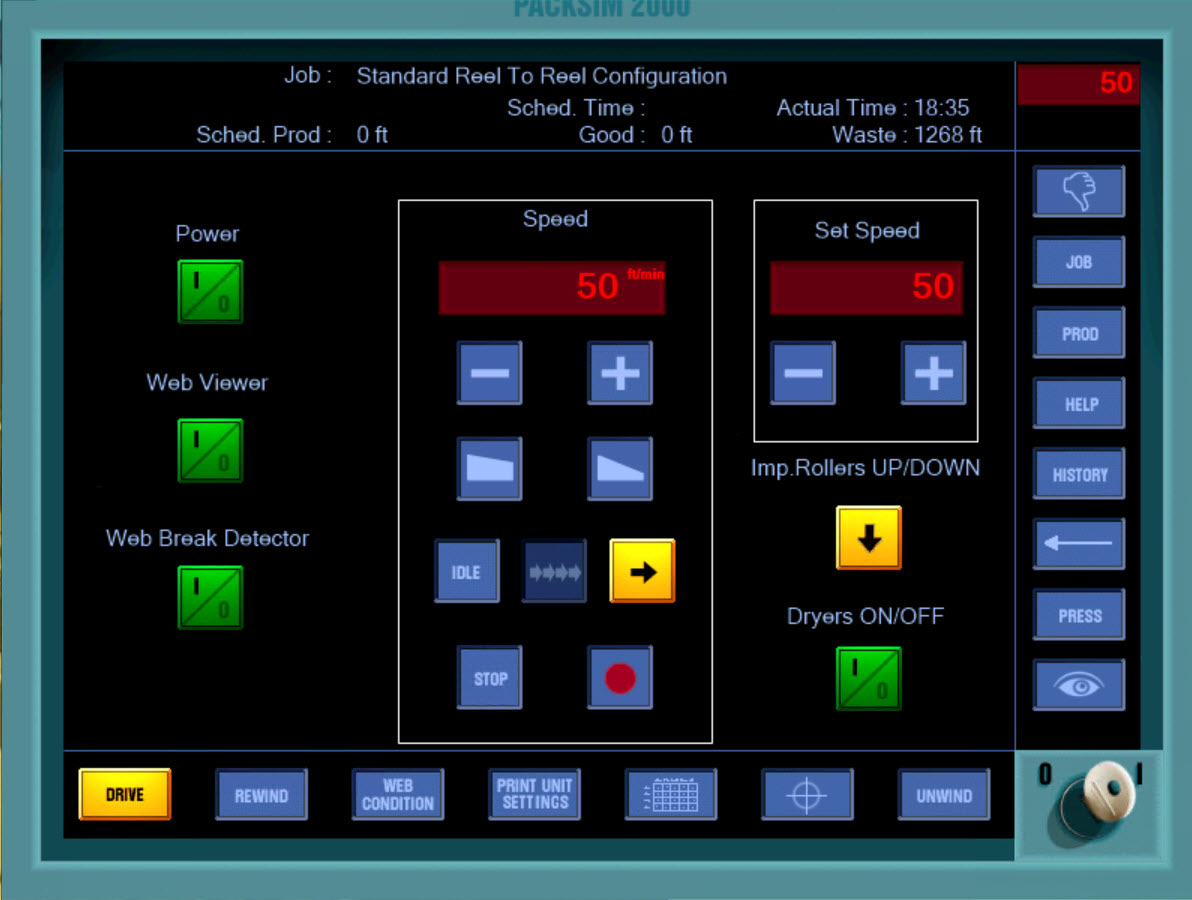Turn Dryers ON/OFF switch
Screen dimensions: 1192x900
(868, 678)
